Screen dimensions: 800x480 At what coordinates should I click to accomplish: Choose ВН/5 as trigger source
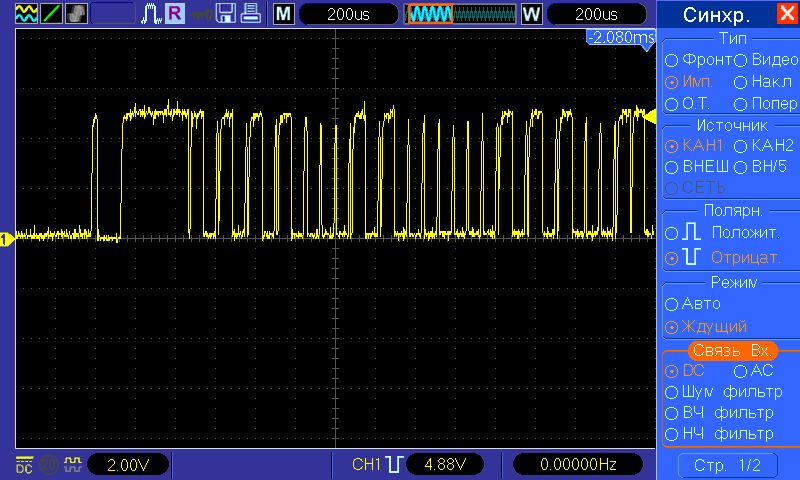[x=760, y=167]
